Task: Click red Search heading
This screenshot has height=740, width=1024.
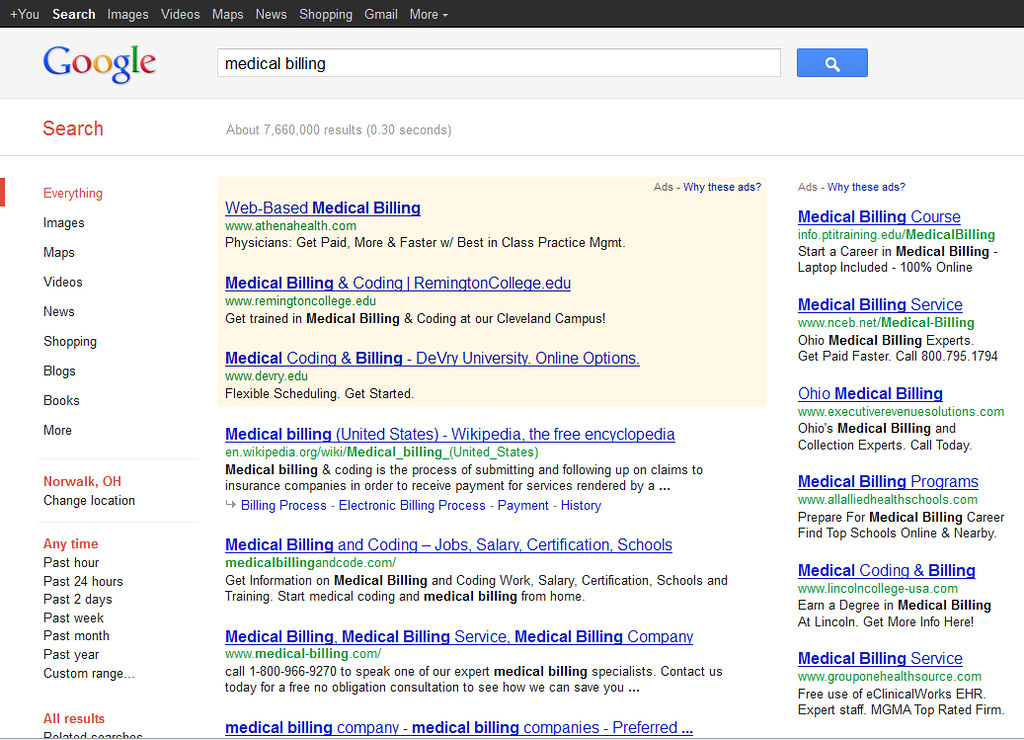Action: [73, 129]
